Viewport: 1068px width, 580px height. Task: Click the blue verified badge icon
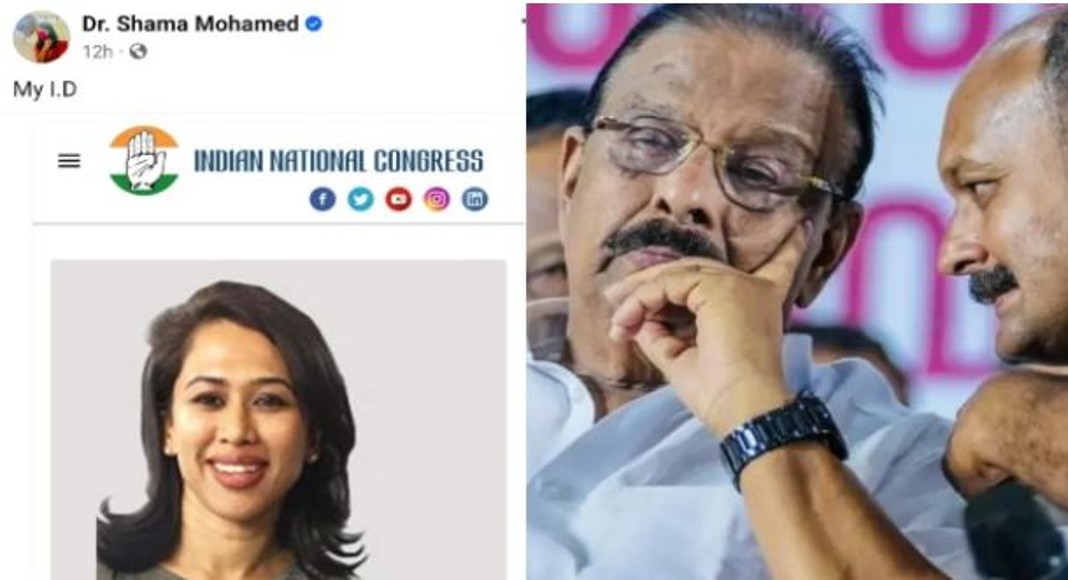313,24
